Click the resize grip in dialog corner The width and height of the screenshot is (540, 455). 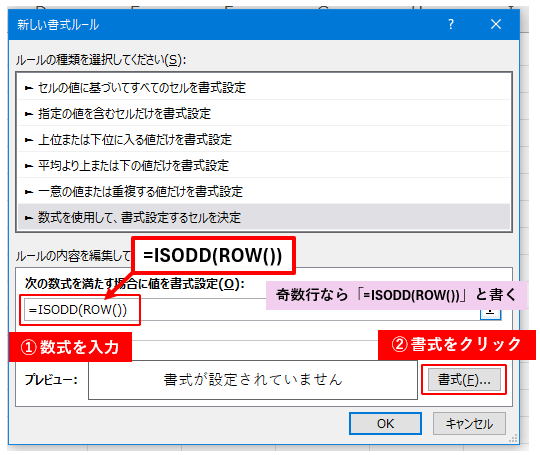(x=513, y=438)
